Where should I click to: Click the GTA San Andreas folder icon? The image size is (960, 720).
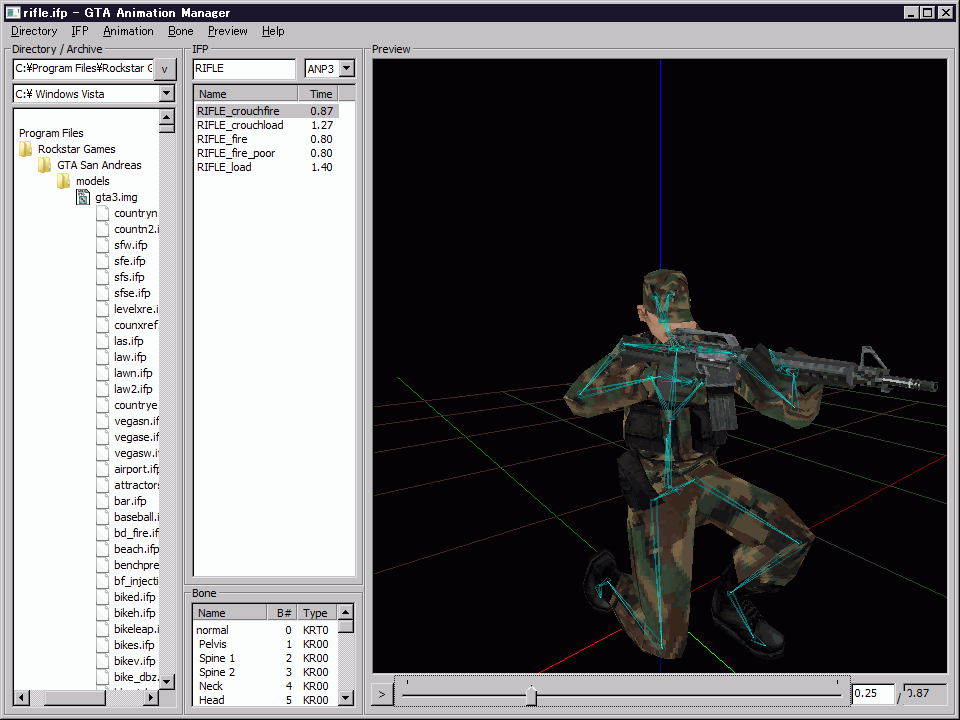45,165
